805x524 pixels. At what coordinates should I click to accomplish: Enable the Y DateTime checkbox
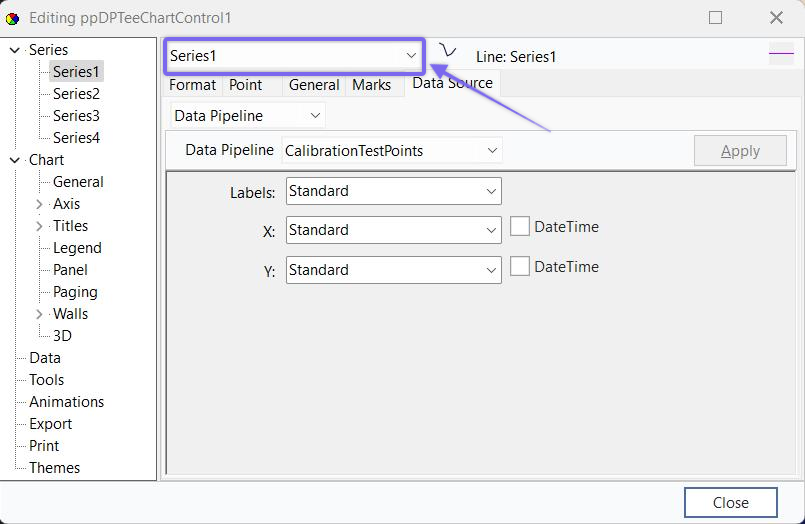pyautogui.click(x=520, y=267)
